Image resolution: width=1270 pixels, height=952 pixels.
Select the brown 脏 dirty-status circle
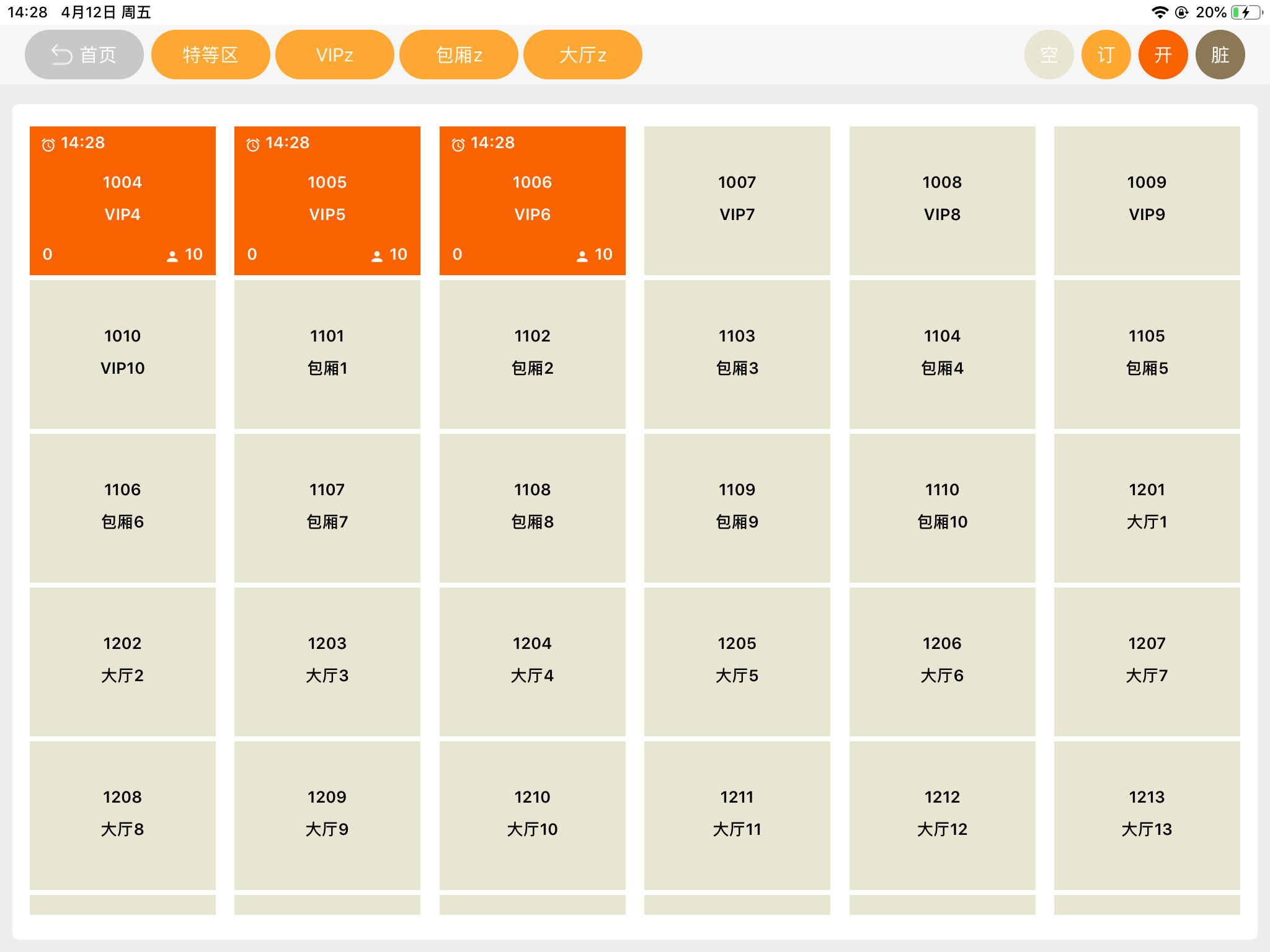click(1220, 55)
